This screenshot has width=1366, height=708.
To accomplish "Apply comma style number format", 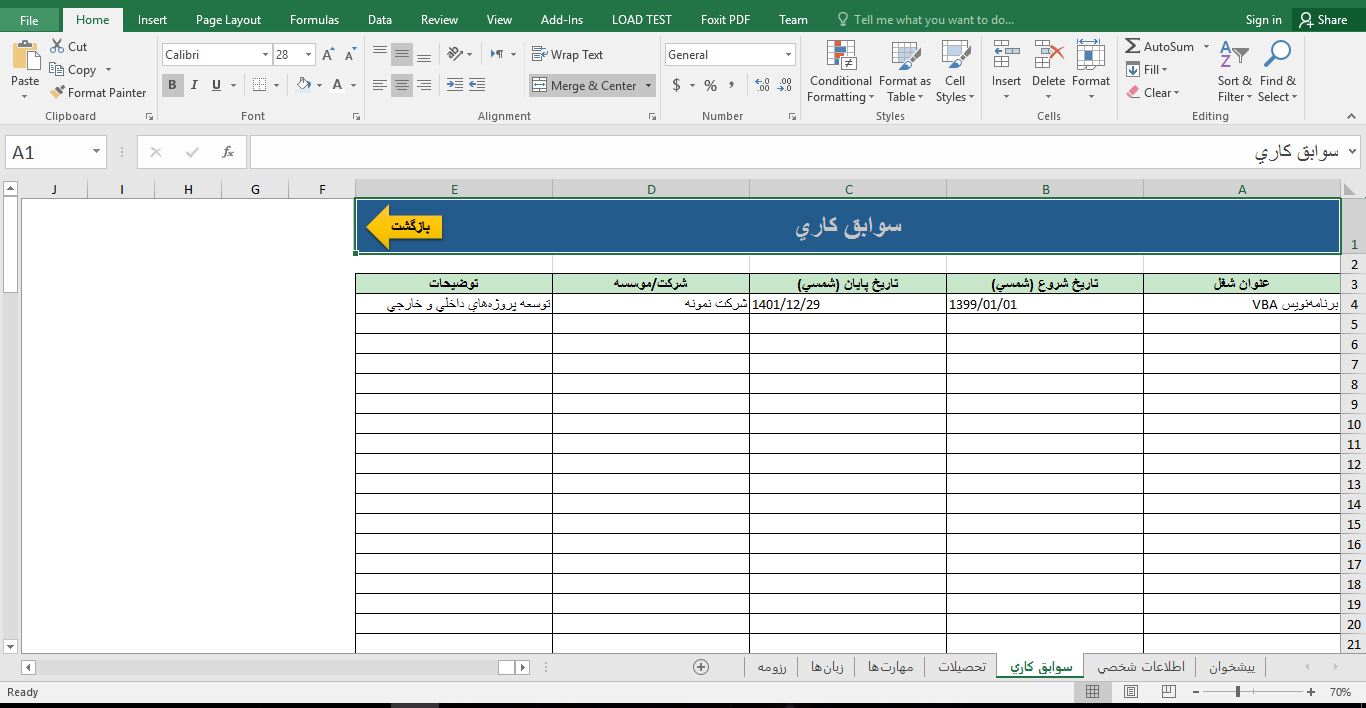I will (733, 86).
